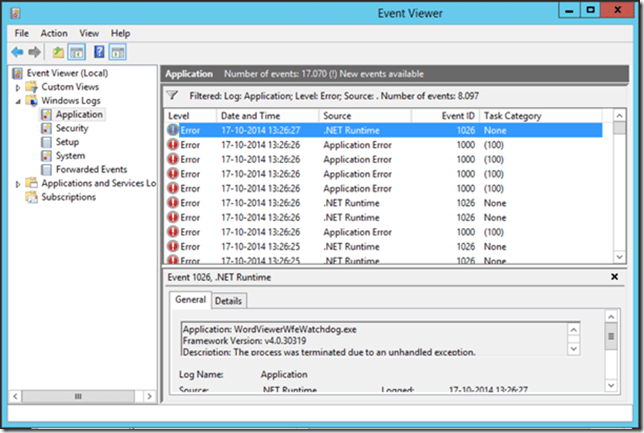Close the event preview pane
Viewport: 644px width, 433px height.
click(x=614, y=276)
